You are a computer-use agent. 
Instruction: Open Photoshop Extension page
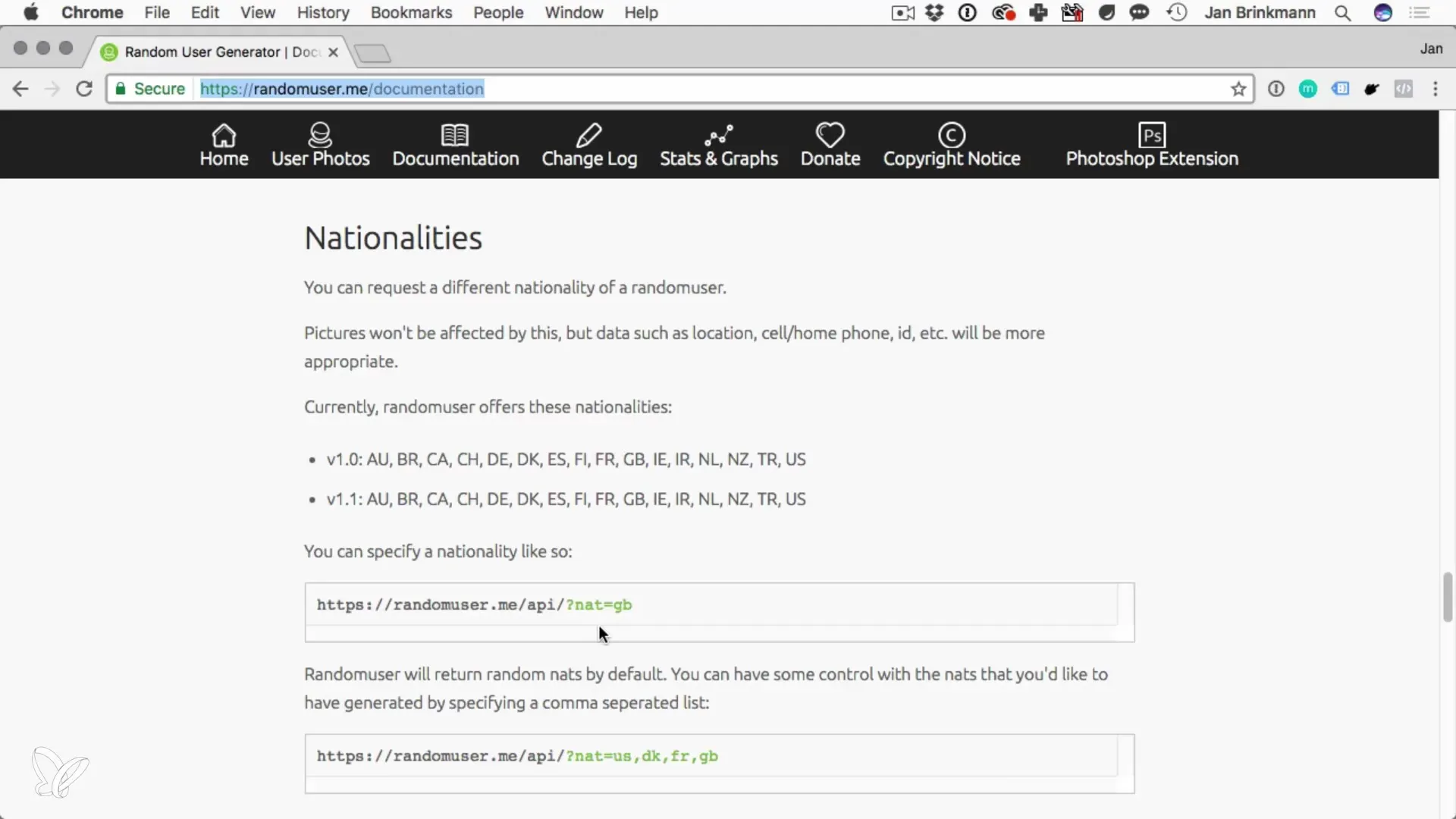pyautogui.click(x=1152, y=145)
